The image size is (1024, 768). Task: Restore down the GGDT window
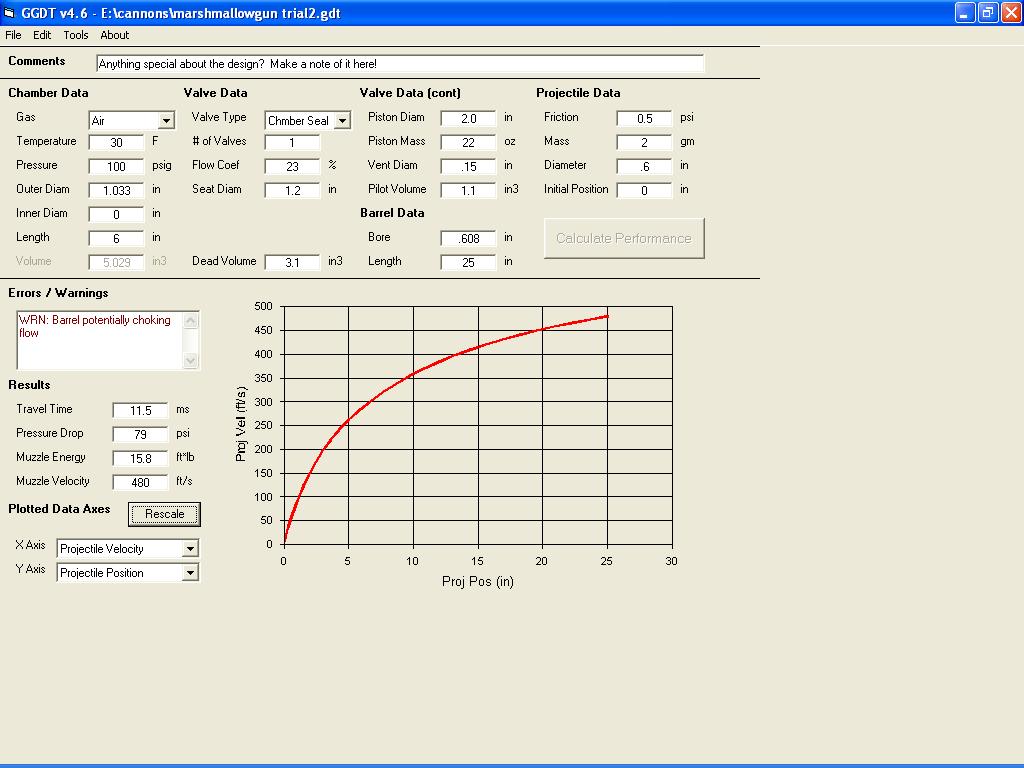pos(987,13)
